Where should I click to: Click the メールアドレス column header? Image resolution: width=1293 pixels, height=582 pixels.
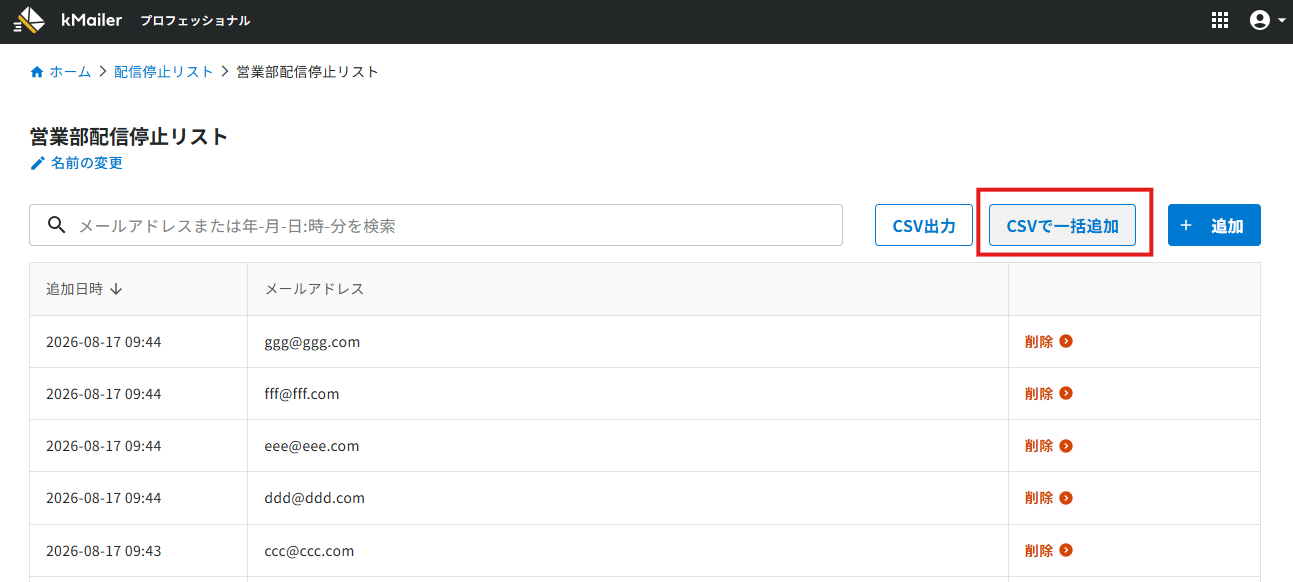314,289
